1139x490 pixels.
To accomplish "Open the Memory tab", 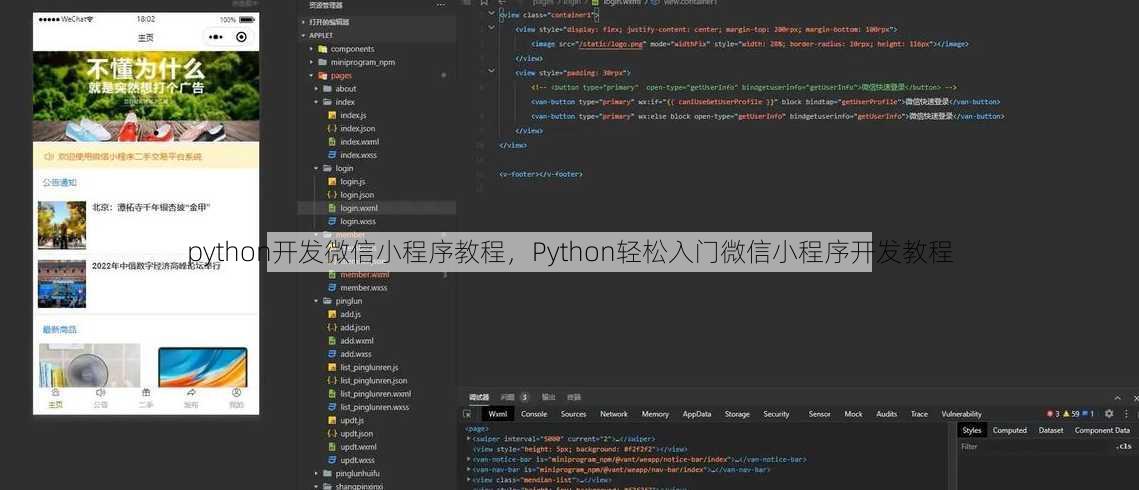I will [655, 414].
